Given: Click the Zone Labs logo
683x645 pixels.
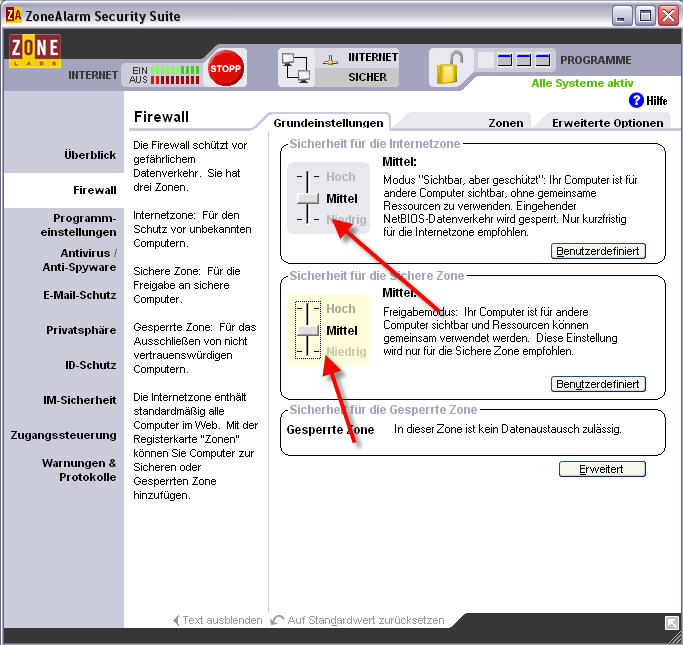Looking at the screenshot, I should click(x=35, y=51).
